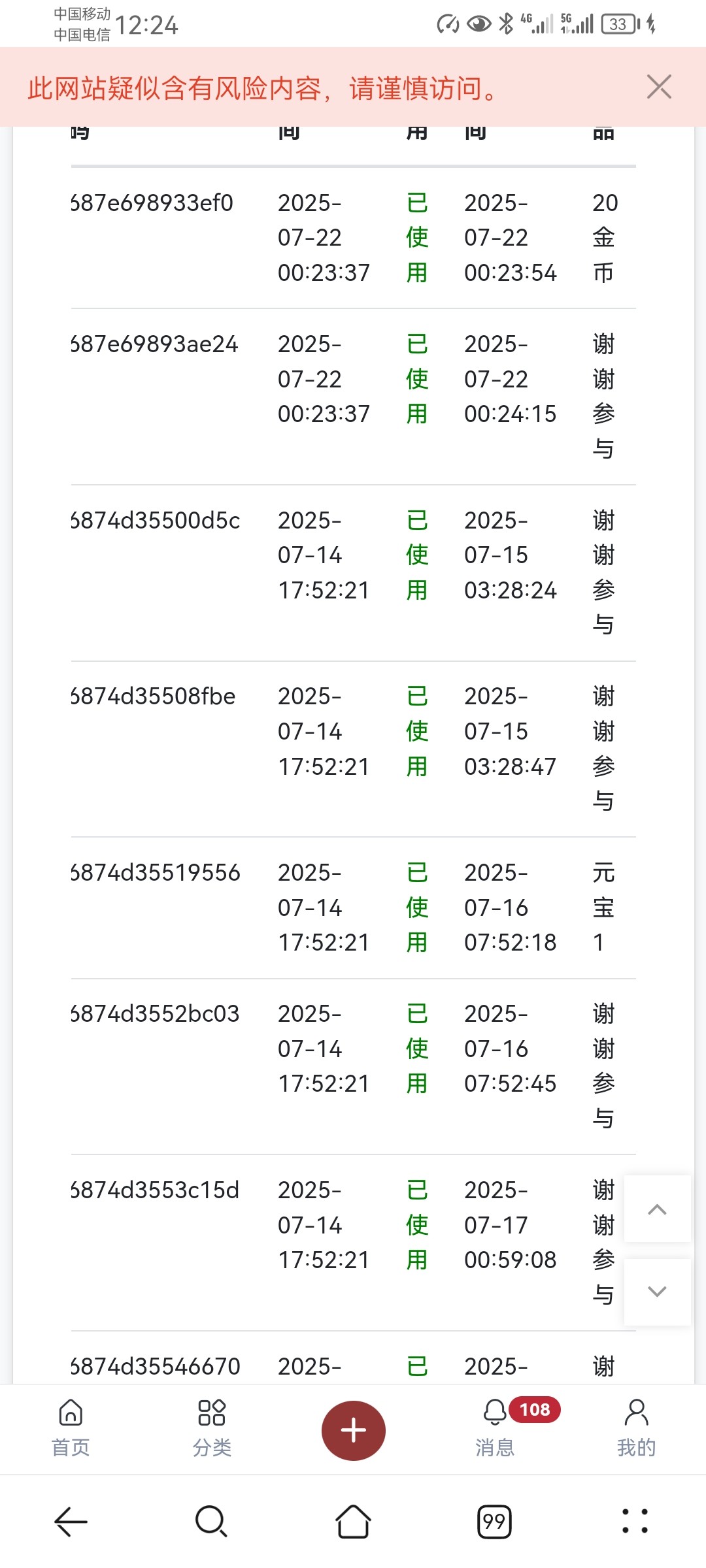Go to browser home page icon
The width and height of the screenshot is (706, 1568).
353,1522
